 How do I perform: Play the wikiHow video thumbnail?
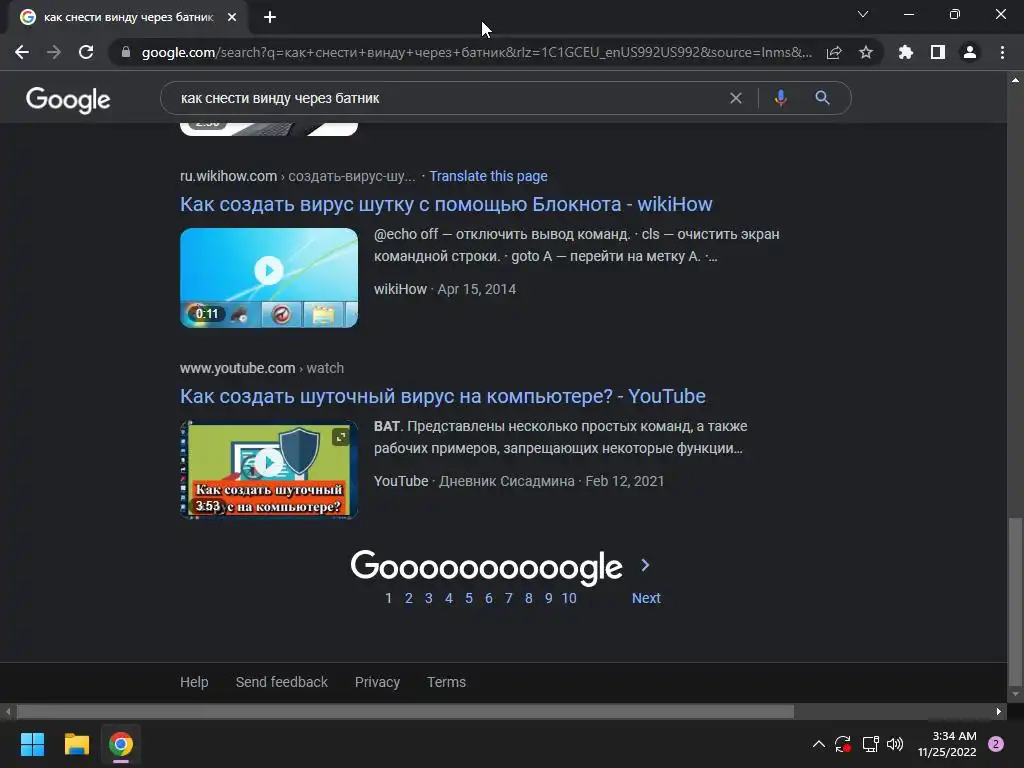coord(269,278)
